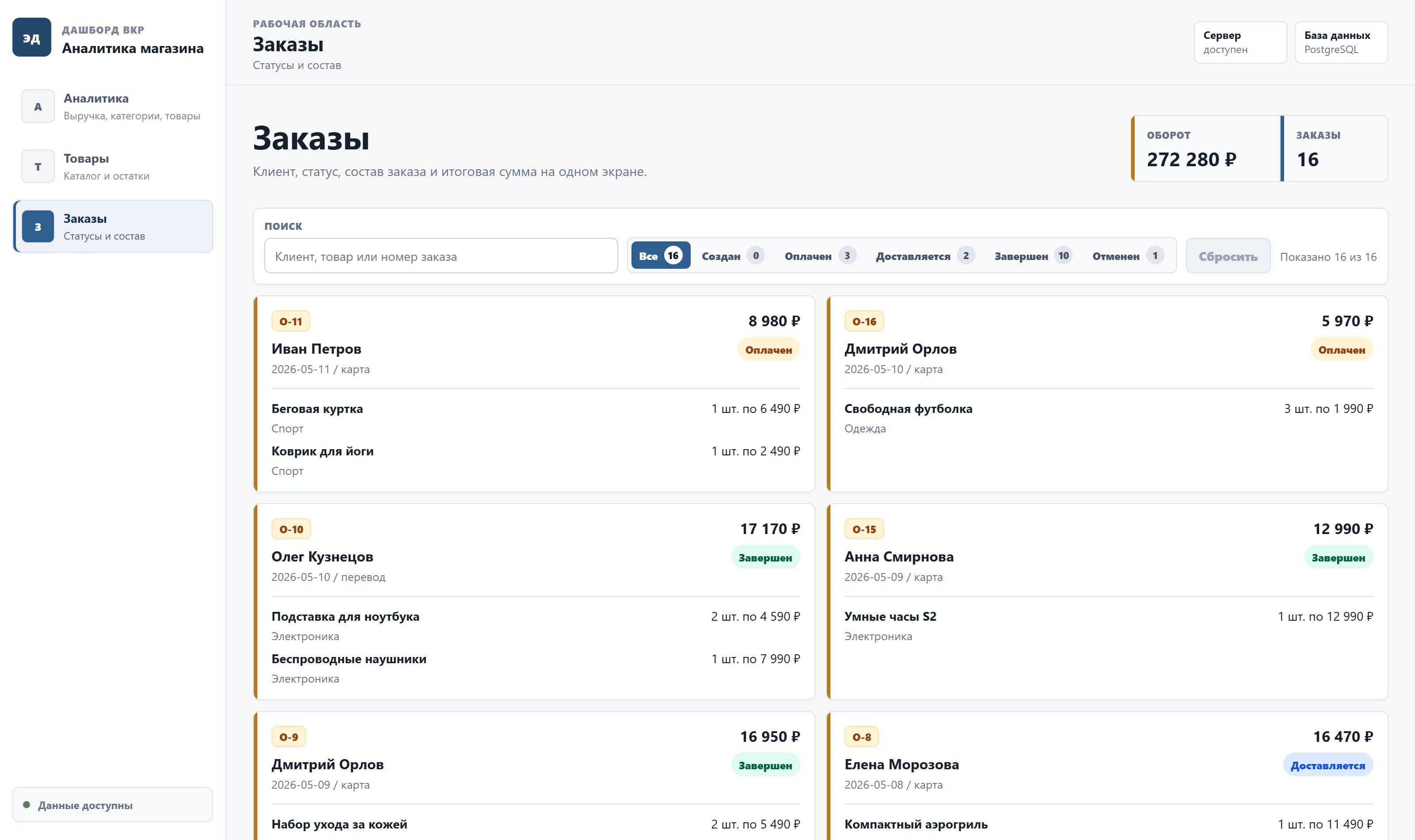Click customer name Иван Петров
1415x840 pixels.
[317, 349]
